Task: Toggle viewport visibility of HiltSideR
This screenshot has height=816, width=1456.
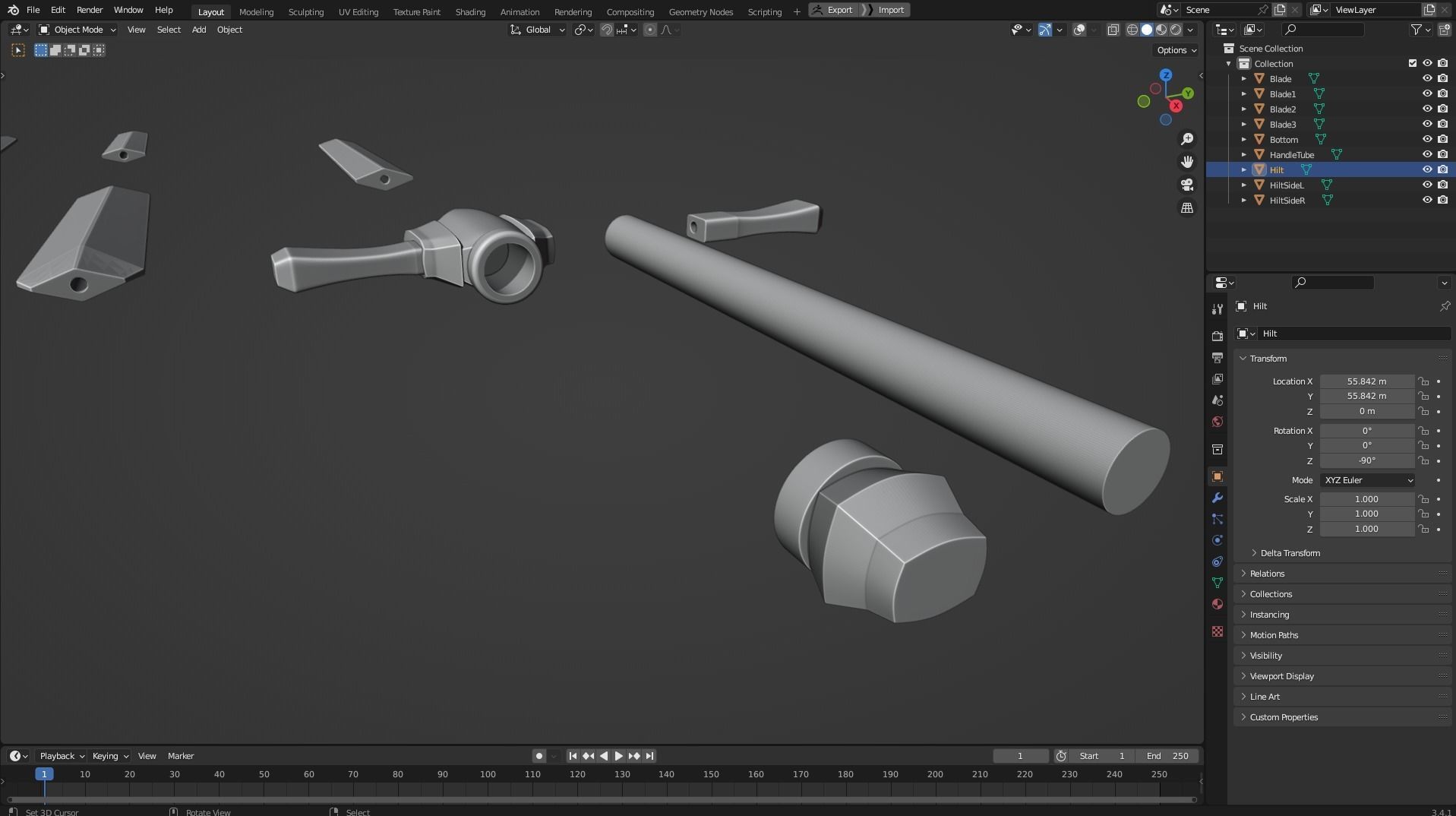Action: [x=1427, y=200]
